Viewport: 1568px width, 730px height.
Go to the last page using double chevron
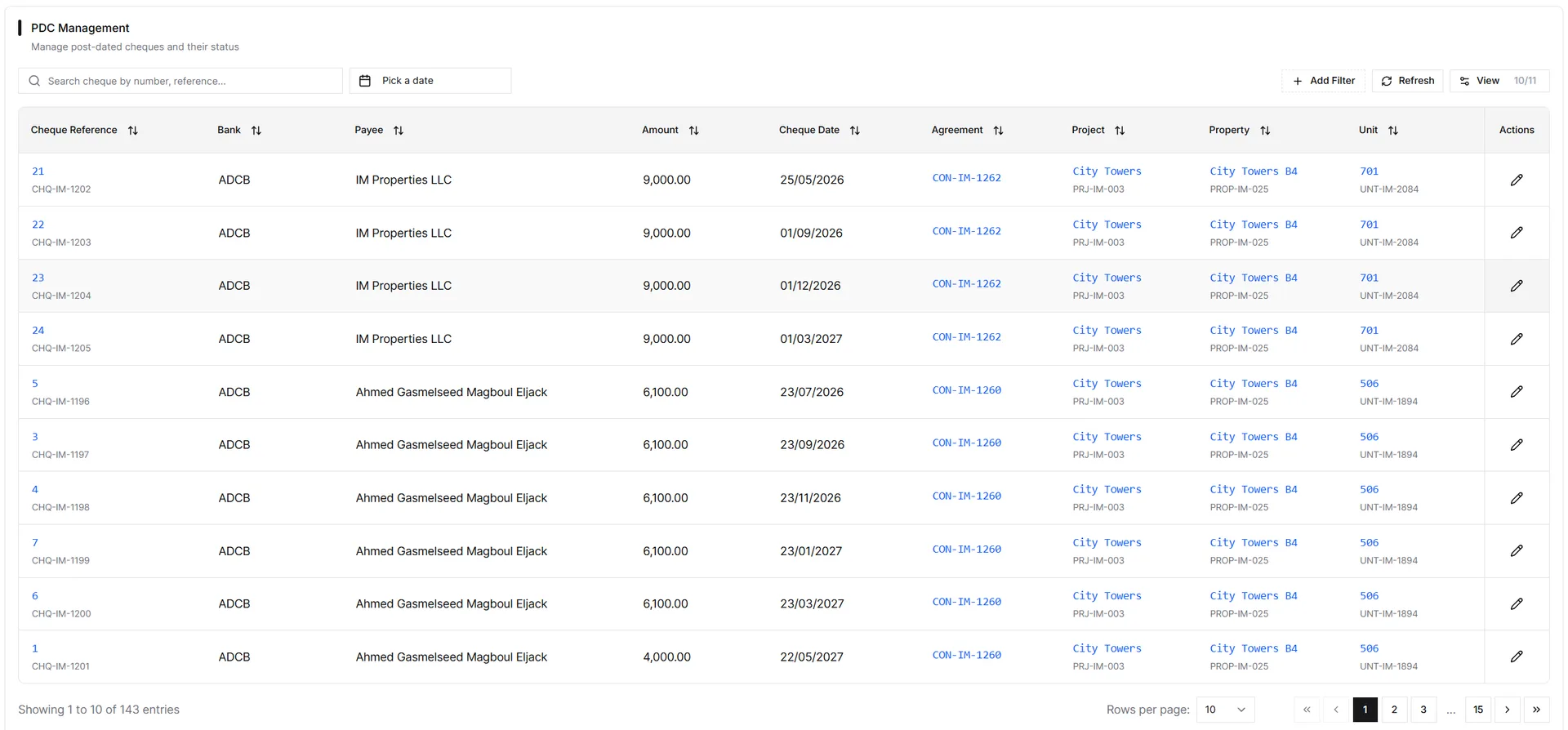[1536, 710]
